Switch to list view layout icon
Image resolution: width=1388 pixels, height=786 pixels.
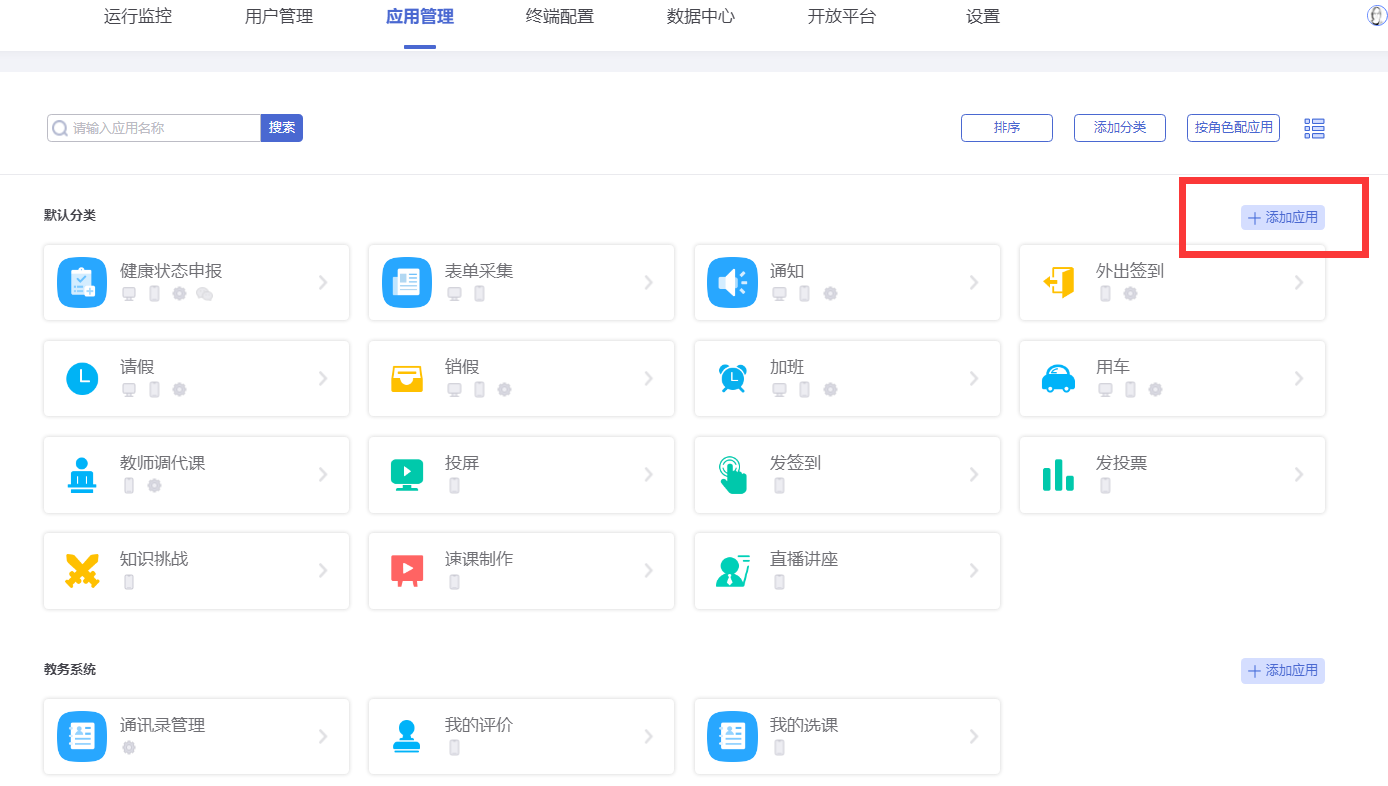[x=1314, y=128]
